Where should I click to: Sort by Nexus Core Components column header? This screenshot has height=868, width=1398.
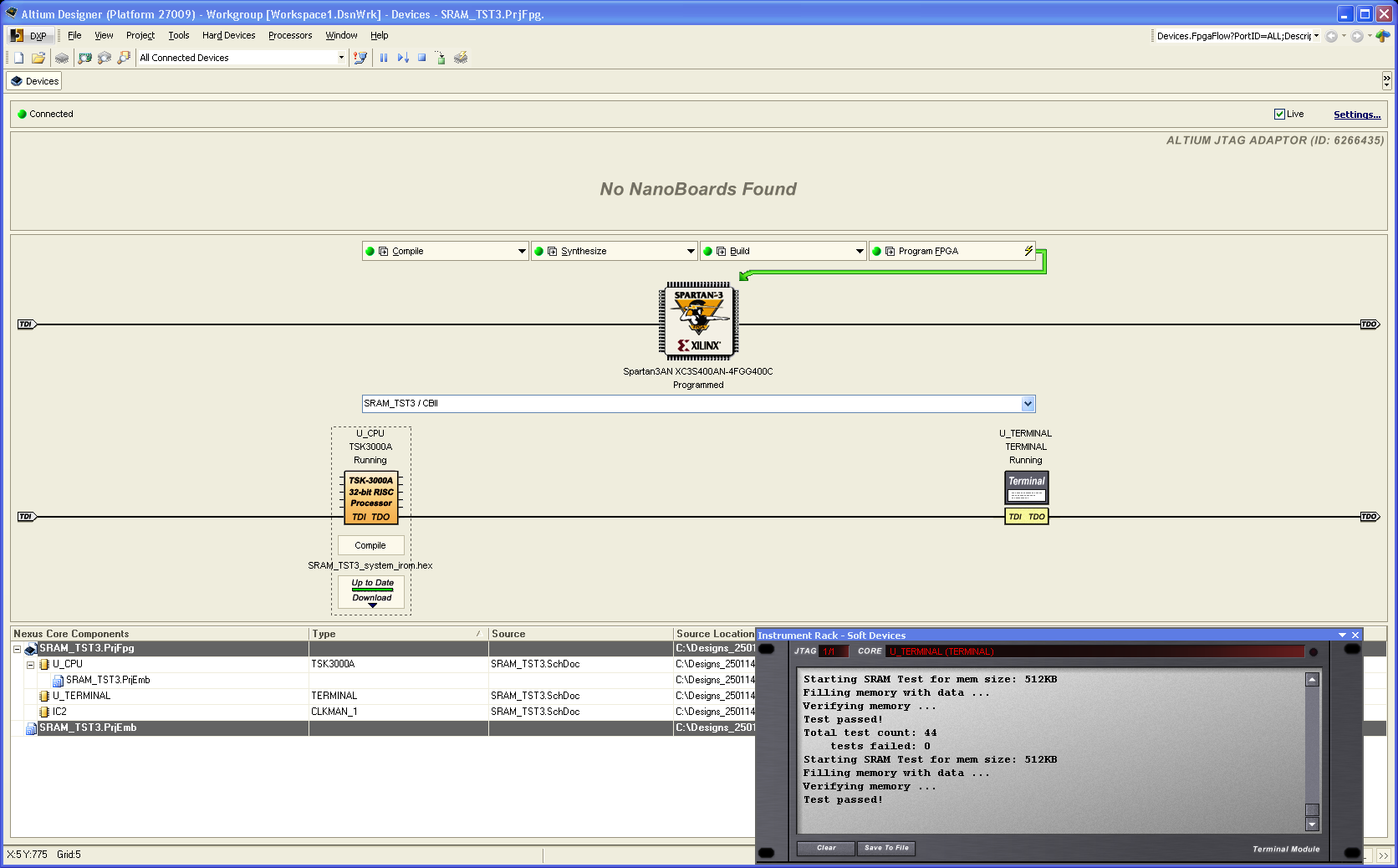click(x=159, y=634)
